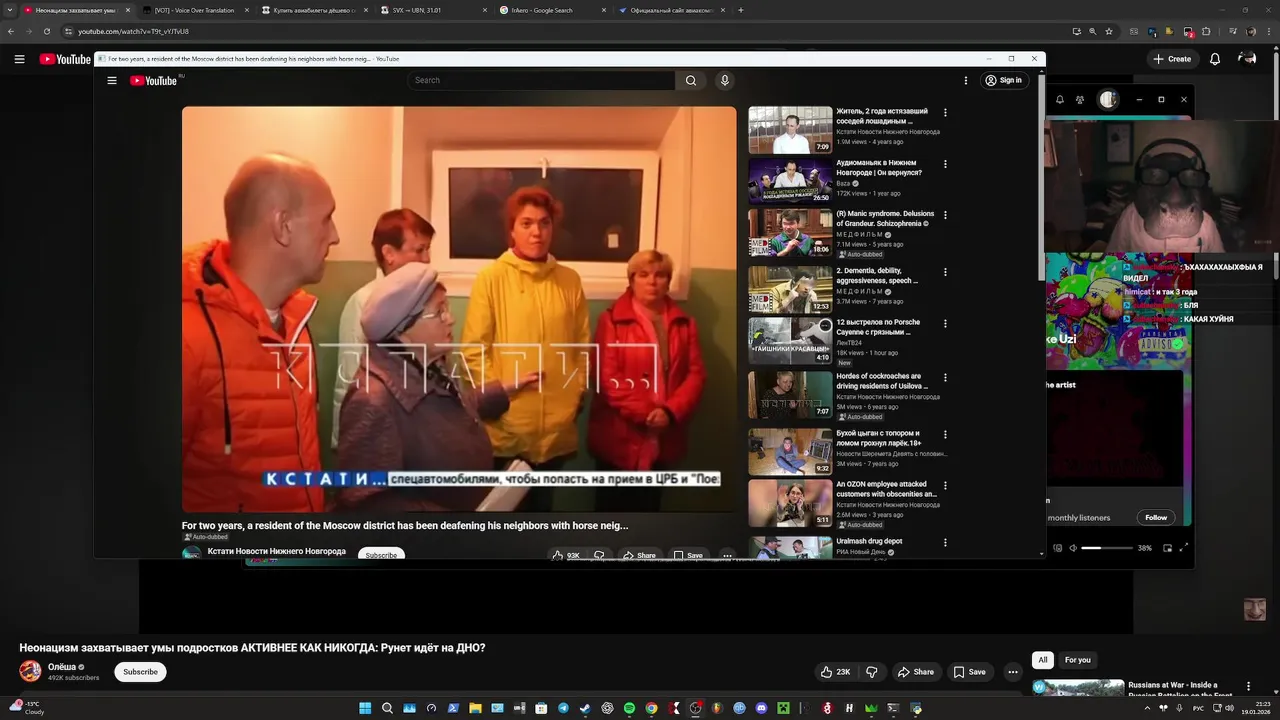Subscribe to the Олёша channel

coord(140,672)
